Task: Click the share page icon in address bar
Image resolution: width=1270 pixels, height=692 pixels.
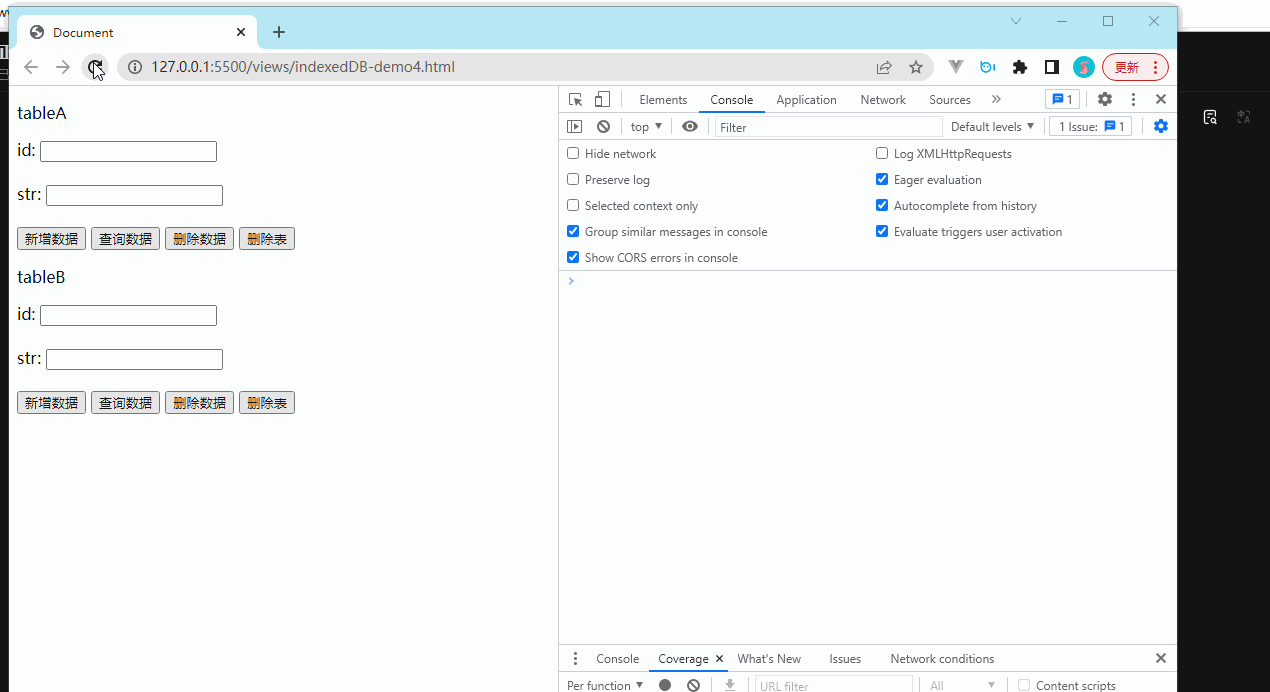Action: [884, 67]
